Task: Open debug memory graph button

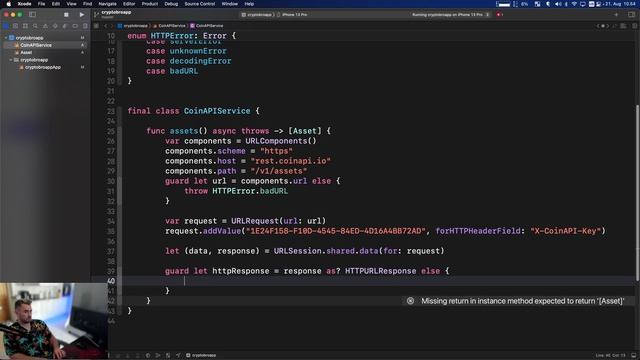Action: point(158,356)
